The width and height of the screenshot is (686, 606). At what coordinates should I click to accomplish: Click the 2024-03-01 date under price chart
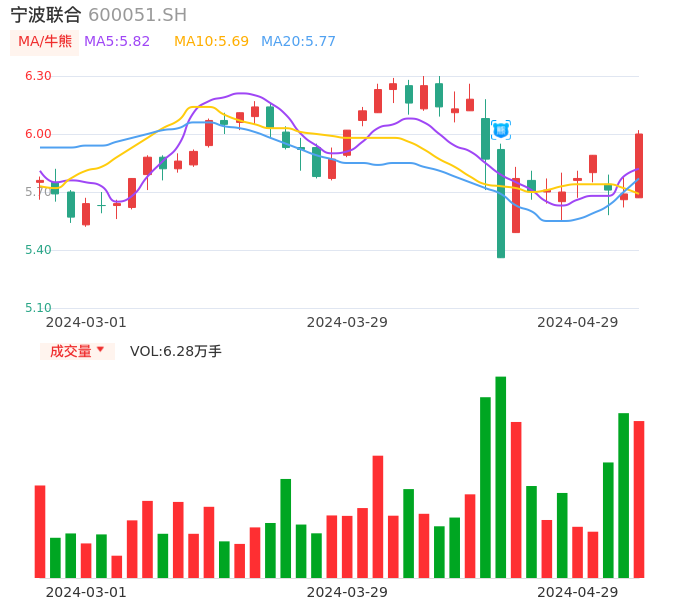86,322
